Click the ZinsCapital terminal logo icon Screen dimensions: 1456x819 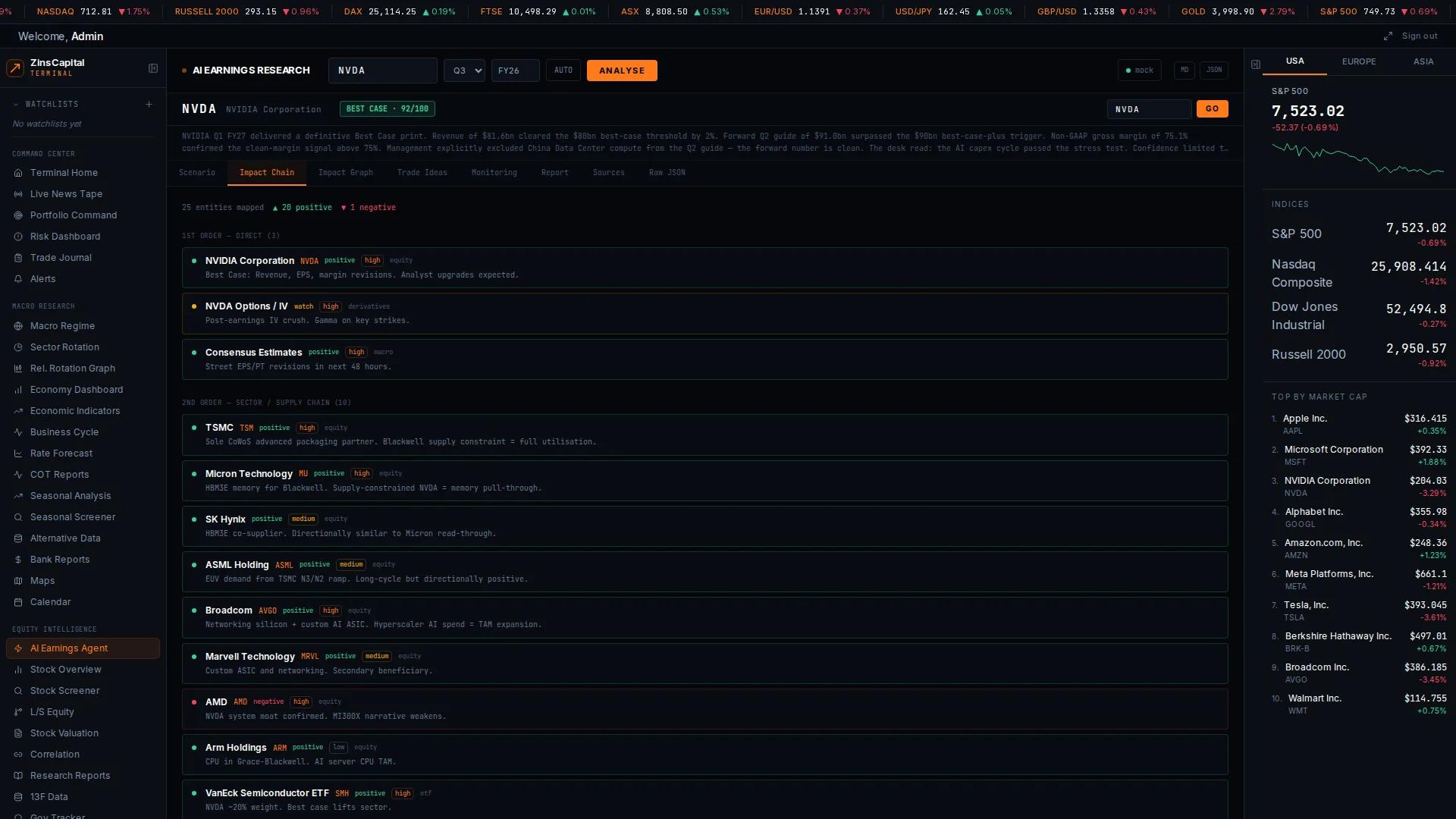(15, 68)
